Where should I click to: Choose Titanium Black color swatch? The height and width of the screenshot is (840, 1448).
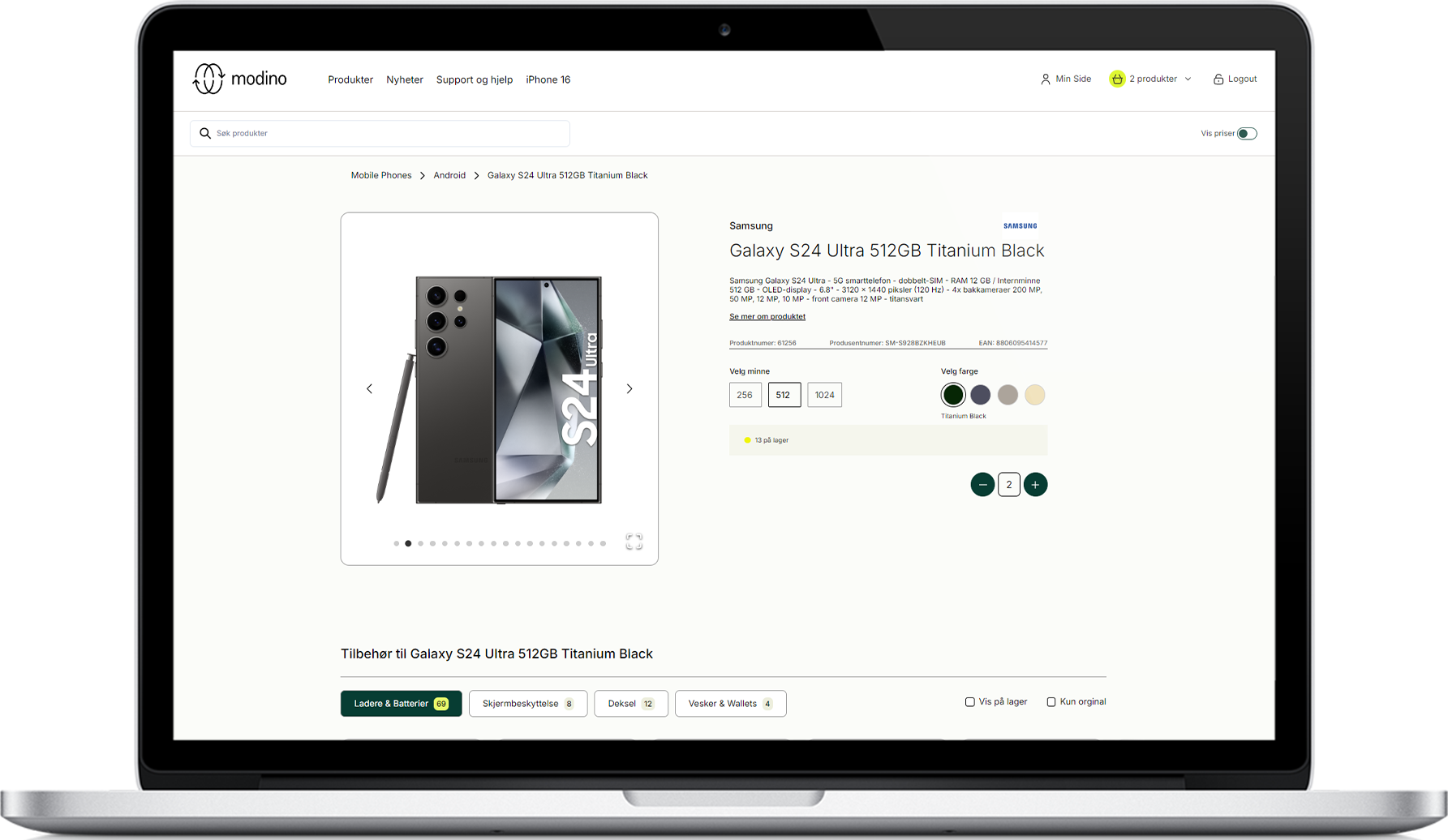click(x=953, y=395)
